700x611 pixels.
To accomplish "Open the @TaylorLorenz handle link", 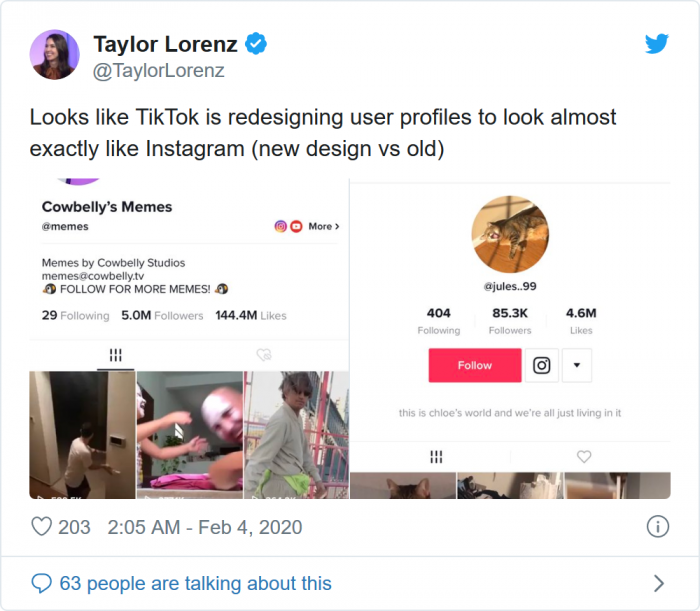I will pos(158,70).
